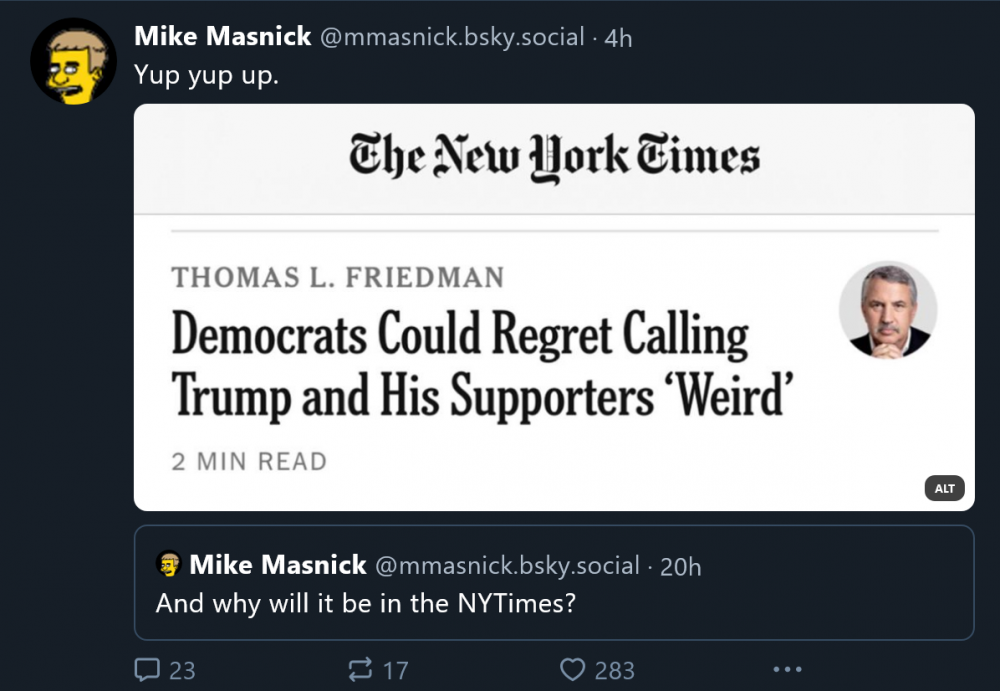The height and width of the screenshot is (691, 1000).
Task: Click the 17 reposts count
Action: click(395, 670)
